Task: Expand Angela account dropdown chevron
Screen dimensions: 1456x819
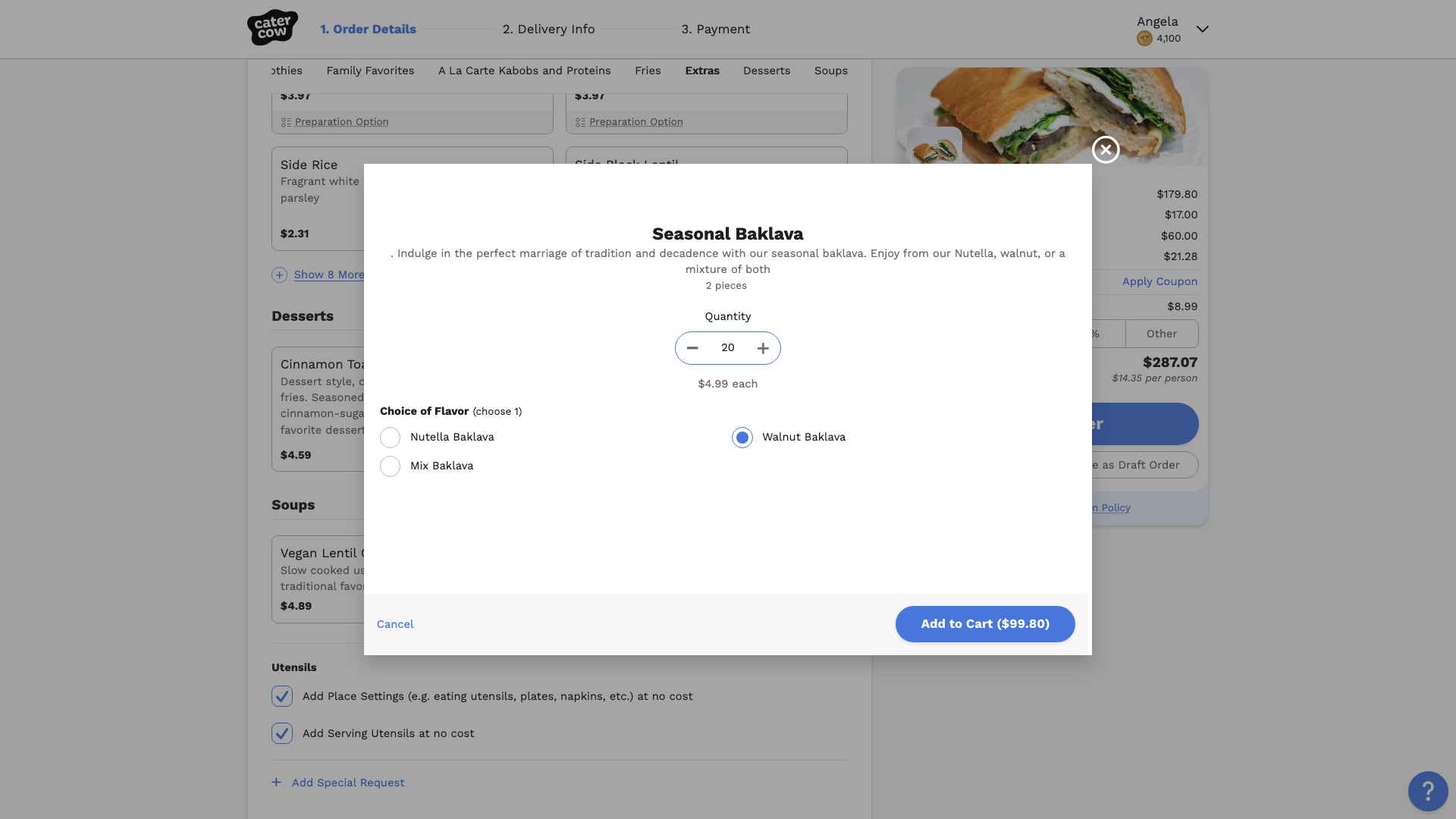Action: 1203,29
